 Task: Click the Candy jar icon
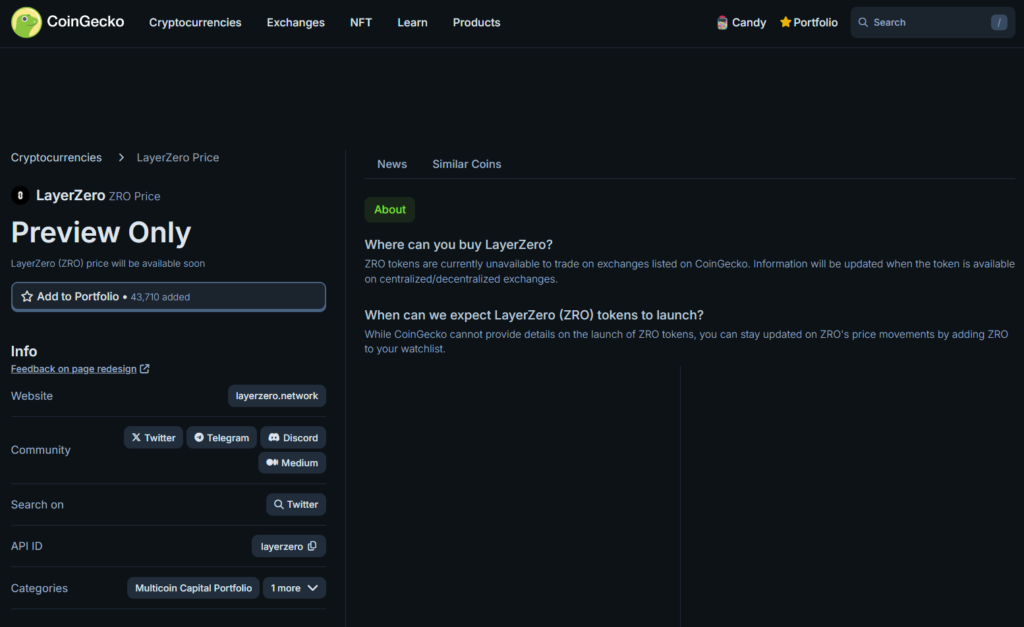click(722, 23)
